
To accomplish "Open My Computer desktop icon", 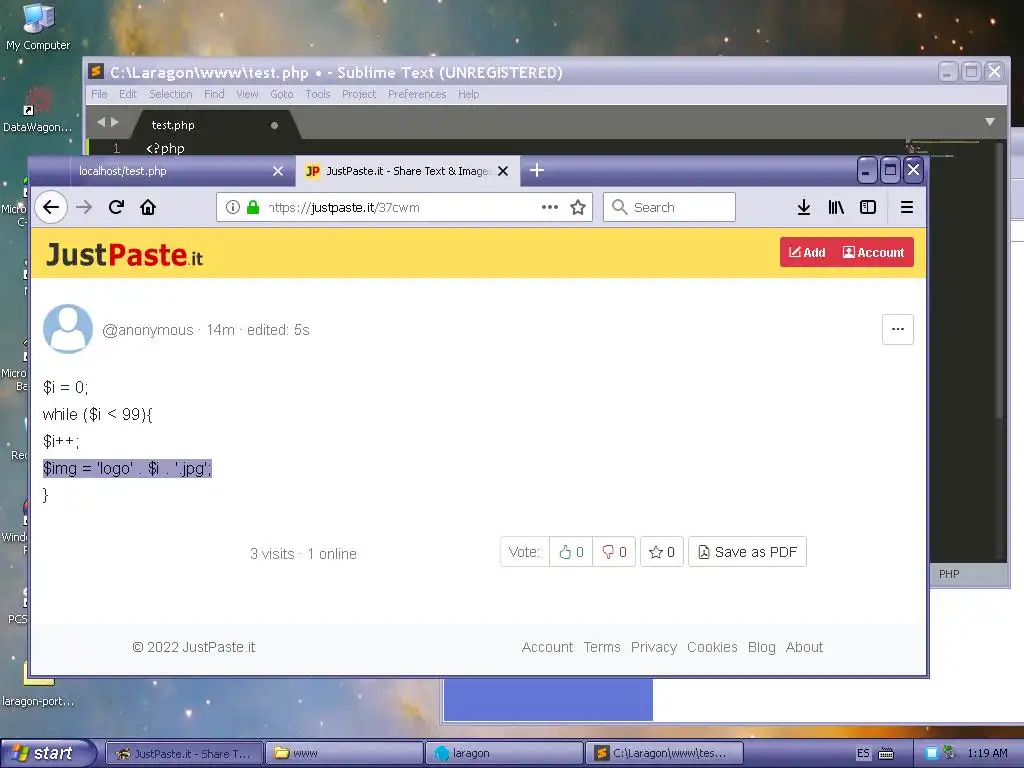I will point(38,27).
